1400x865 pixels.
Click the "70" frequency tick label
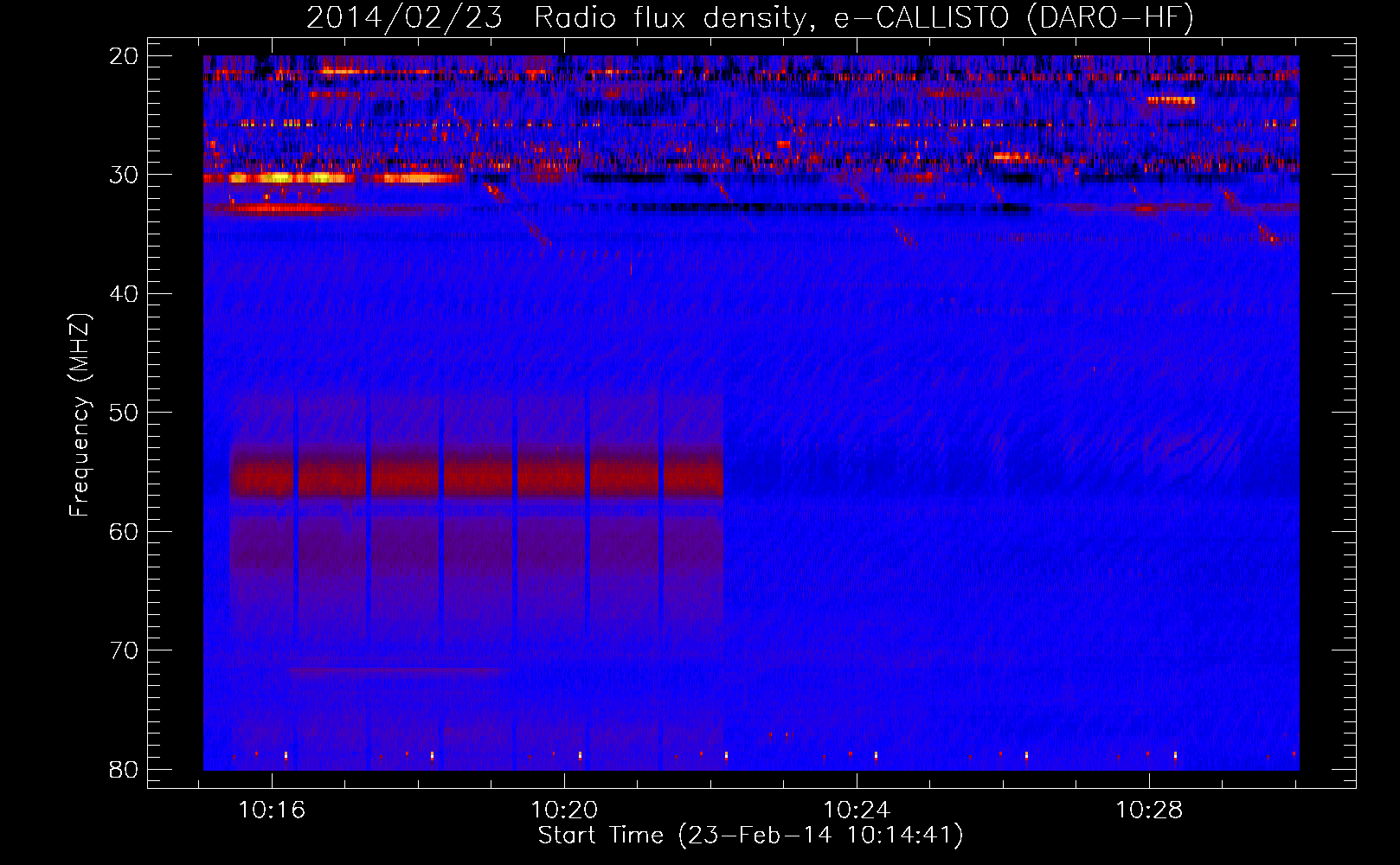click(x=125, y=650)
